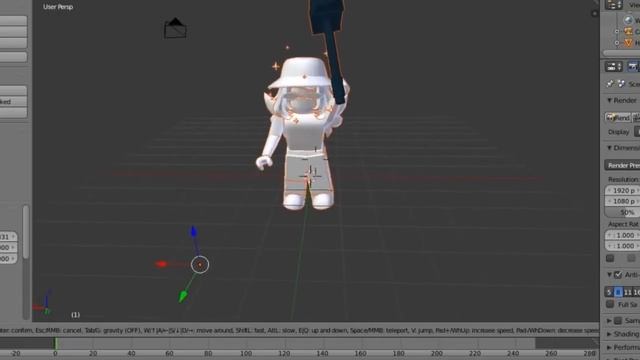Click the tool shelf vertical scrollbar

pyautogui.click(x=26, y=232)
